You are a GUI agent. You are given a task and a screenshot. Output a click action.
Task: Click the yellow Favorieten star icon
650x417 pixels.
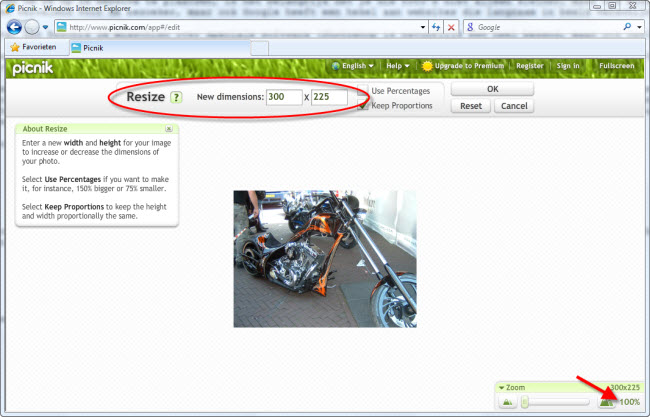click(x=15, y=47)
